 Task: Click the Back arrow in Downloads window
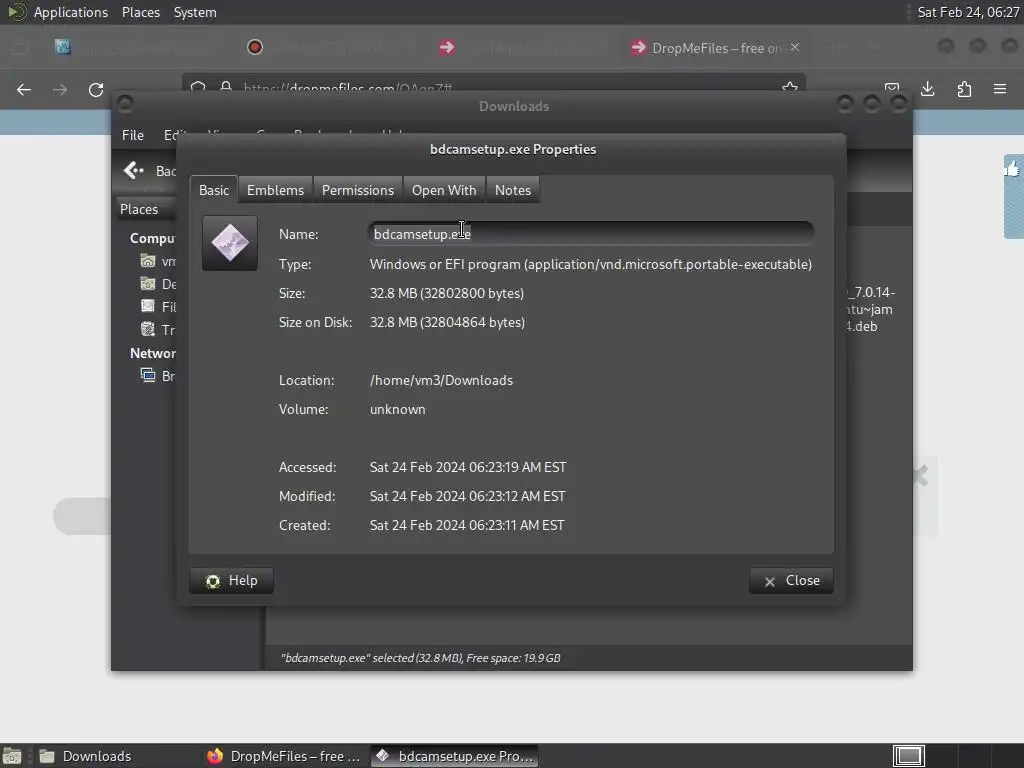coord(134,170)
